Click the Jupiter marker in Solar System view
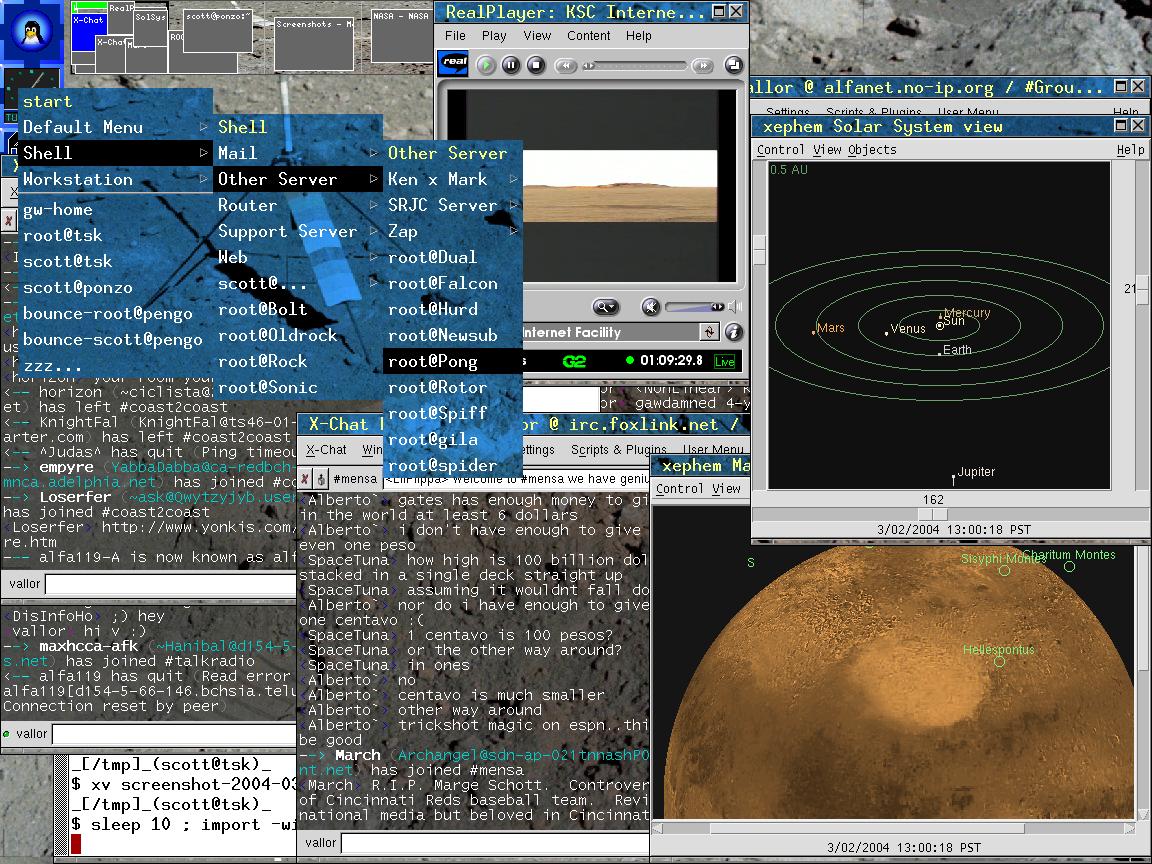The image size is (1152, 864). click(954, 478)
